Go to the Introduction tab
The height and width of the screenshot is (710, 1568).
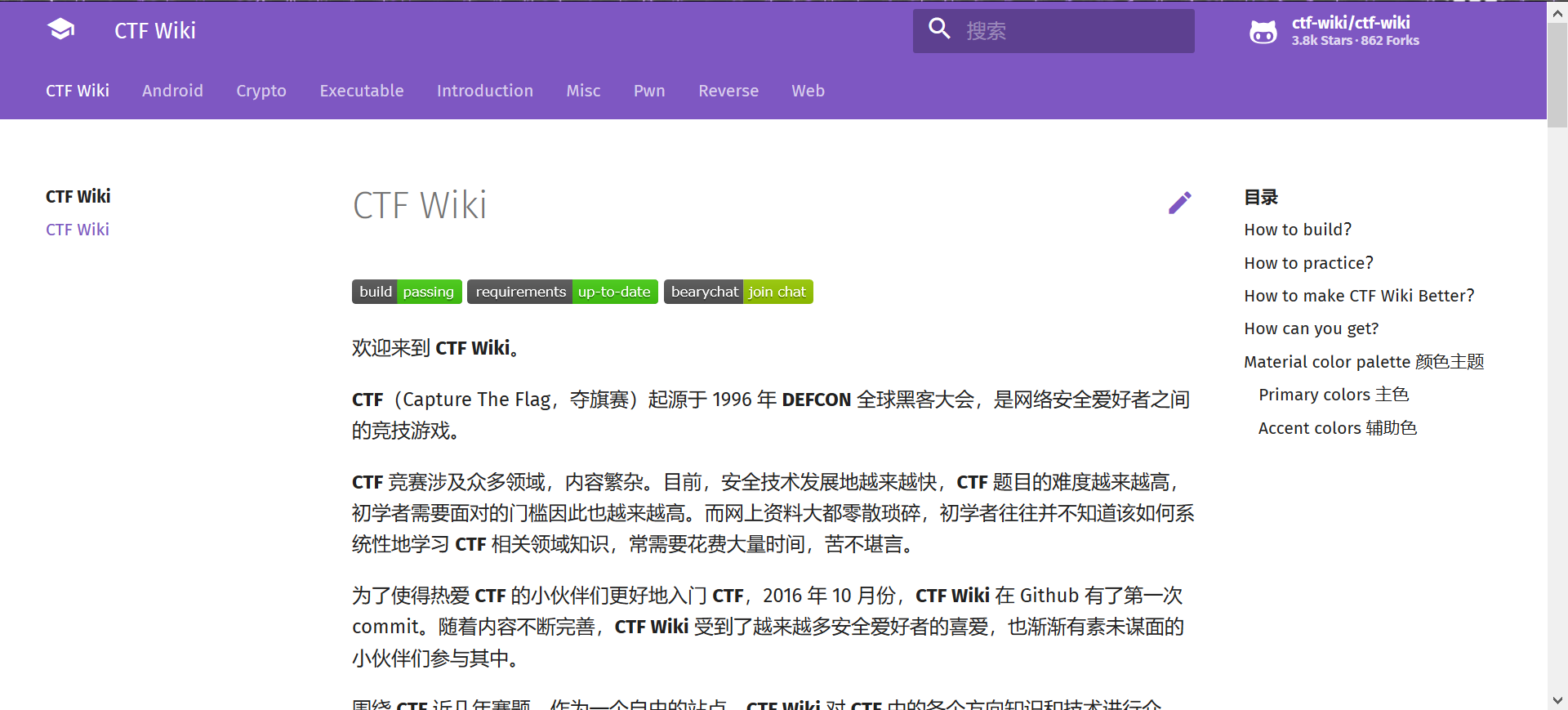pos(485,91)
